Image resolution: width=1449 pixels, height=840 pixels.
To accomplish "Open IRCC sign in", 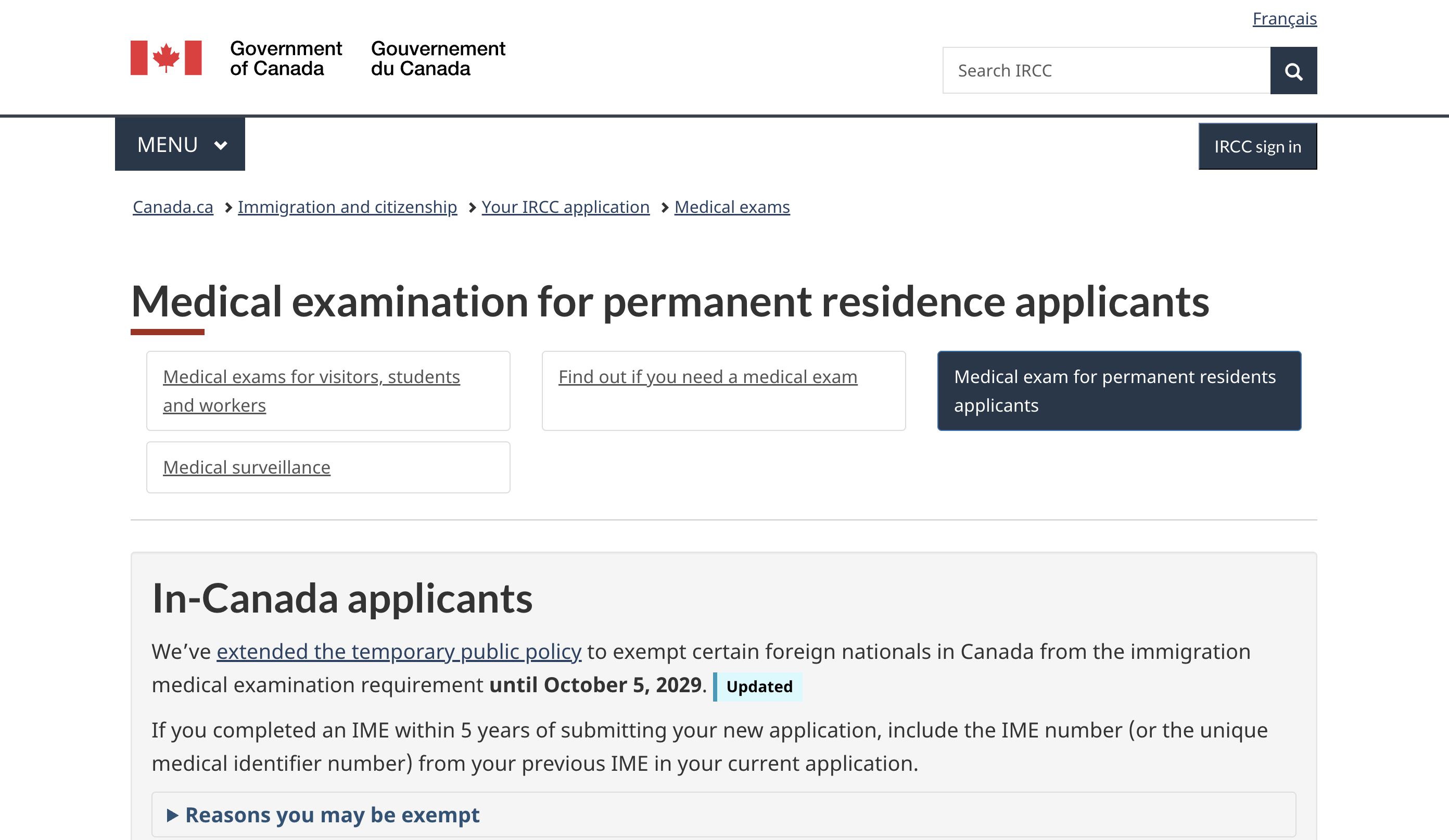I will click(x=1257, y=147).
